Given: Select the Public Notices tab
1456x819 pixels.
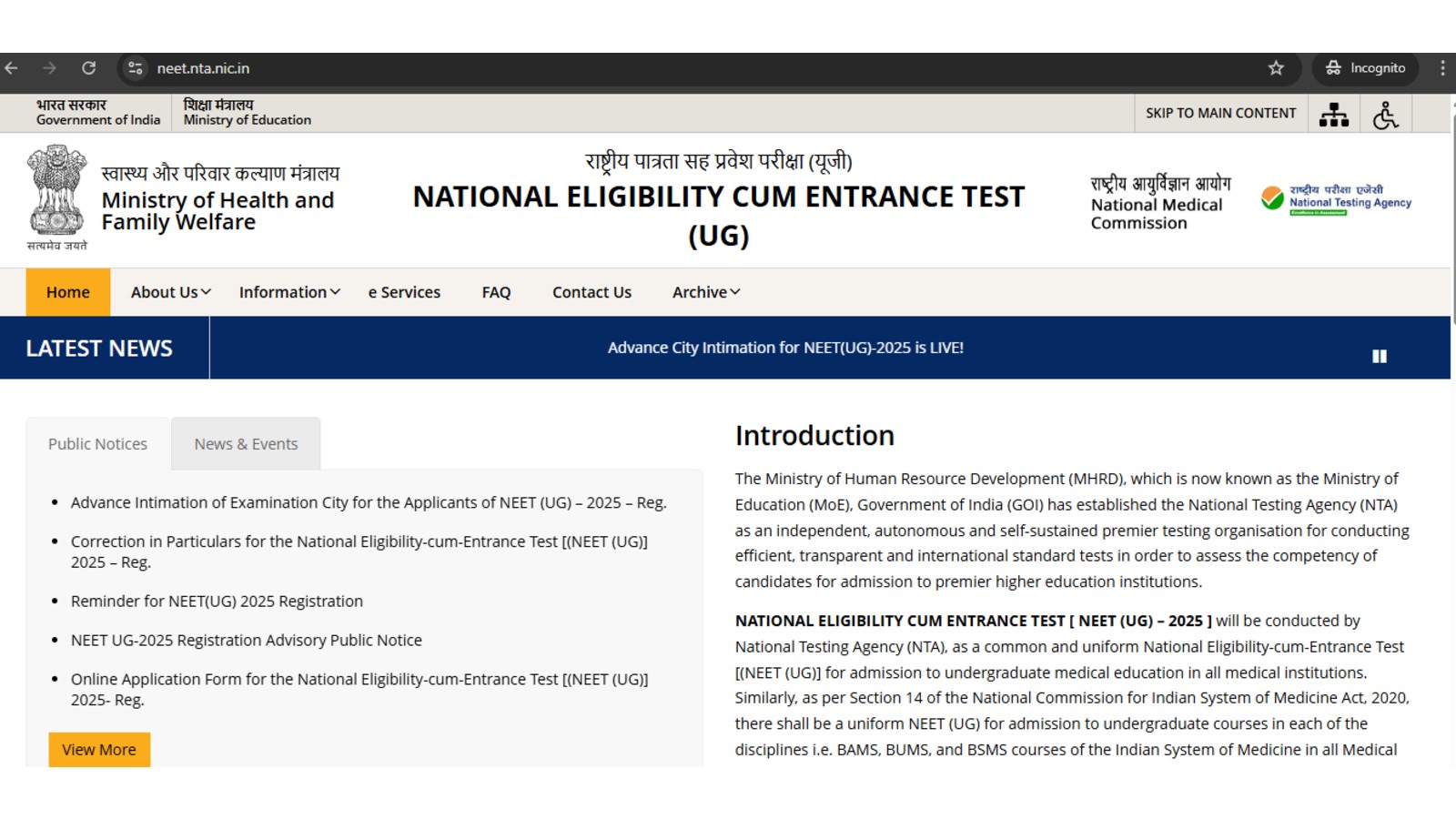Looking at the screenshot, I should (97, 443).
